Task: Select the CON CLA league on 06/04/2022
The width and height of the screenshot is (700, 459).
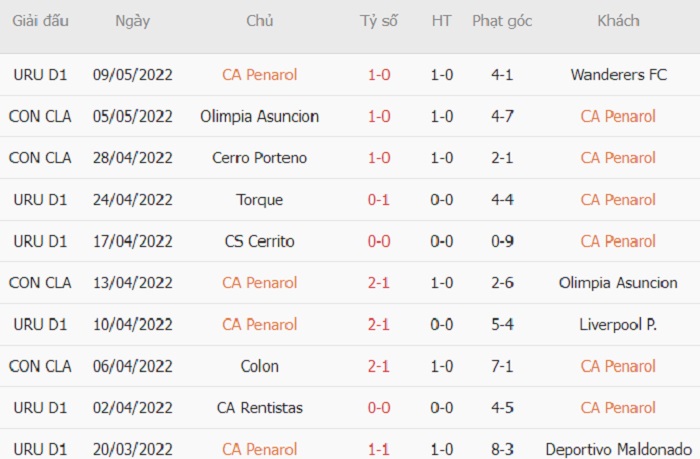Action: click(x=40, y=367)
